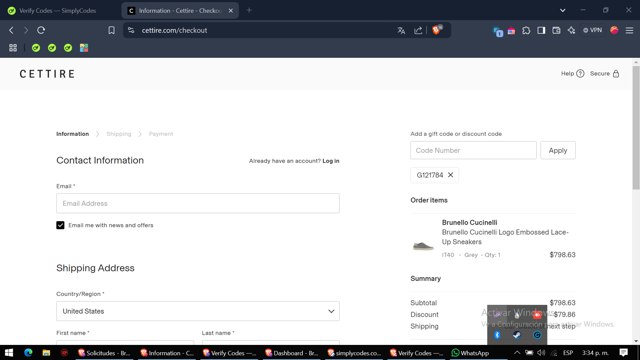Open File Explorer from the taskbar
This screenshot has width=640, height=360.
pos(46,353)
